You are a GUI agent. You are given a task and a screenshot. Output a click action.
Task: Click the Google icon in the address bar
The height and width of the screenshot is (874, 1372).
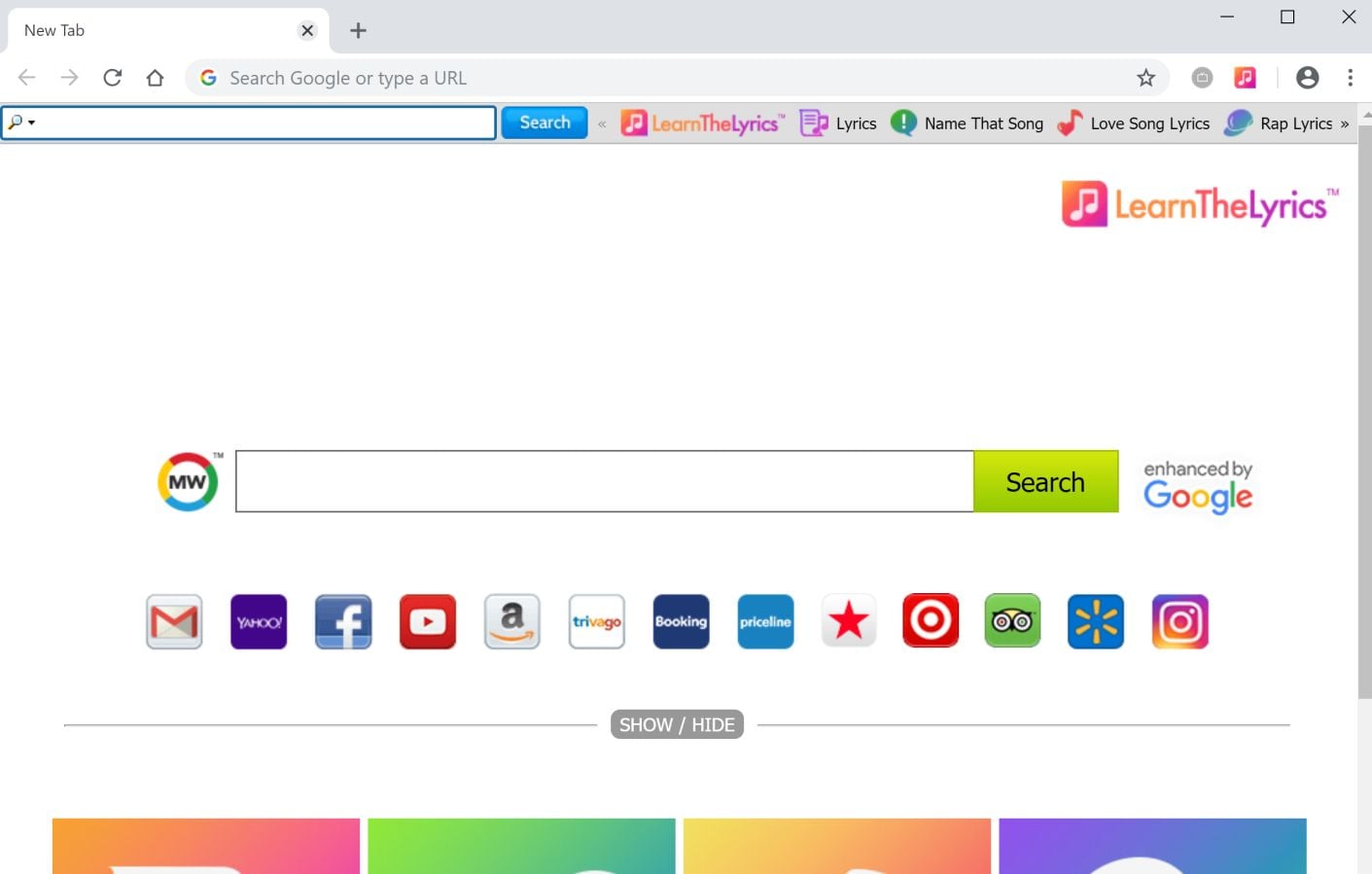pos(208,78)
